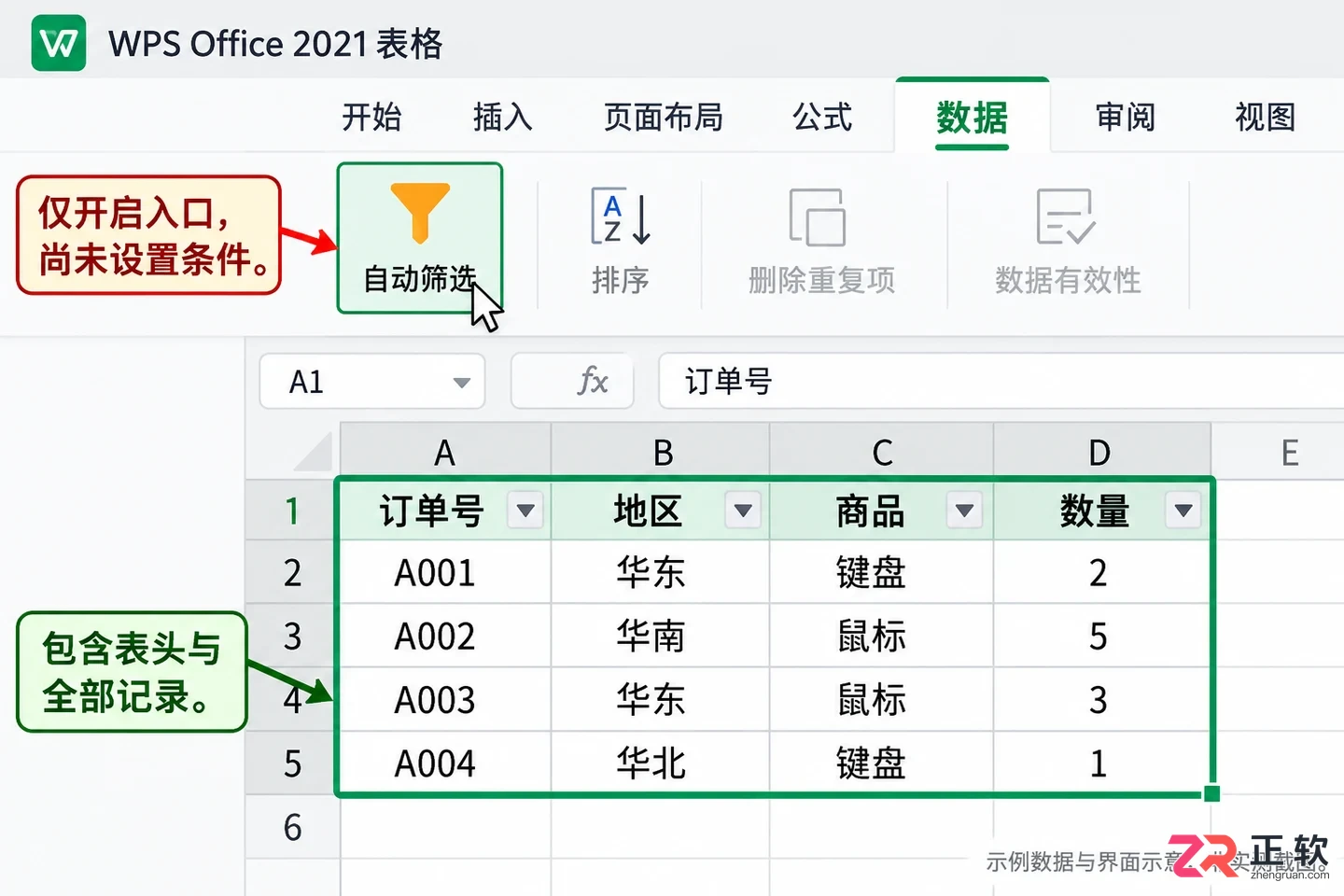Open the 视图 tab
This screenshot has height=896, width=1344.
1266,118
